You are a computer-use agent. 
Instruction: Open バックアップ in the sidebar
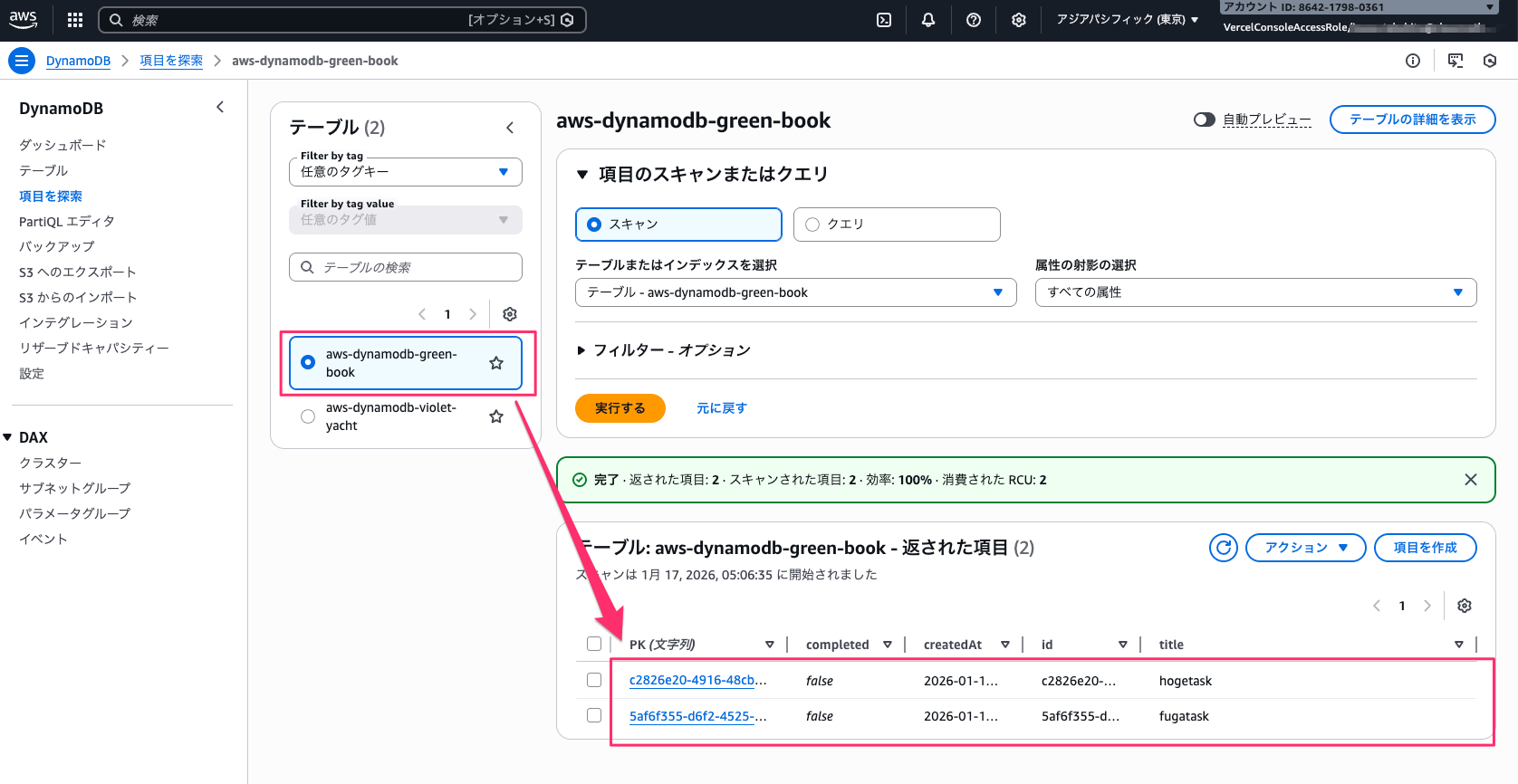[56, 246]
